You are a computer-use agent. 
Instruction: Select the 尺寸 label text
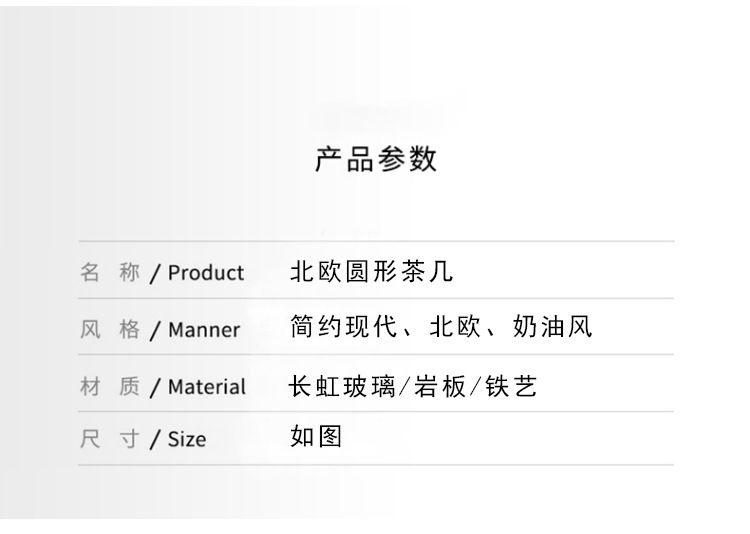point(110,439)
